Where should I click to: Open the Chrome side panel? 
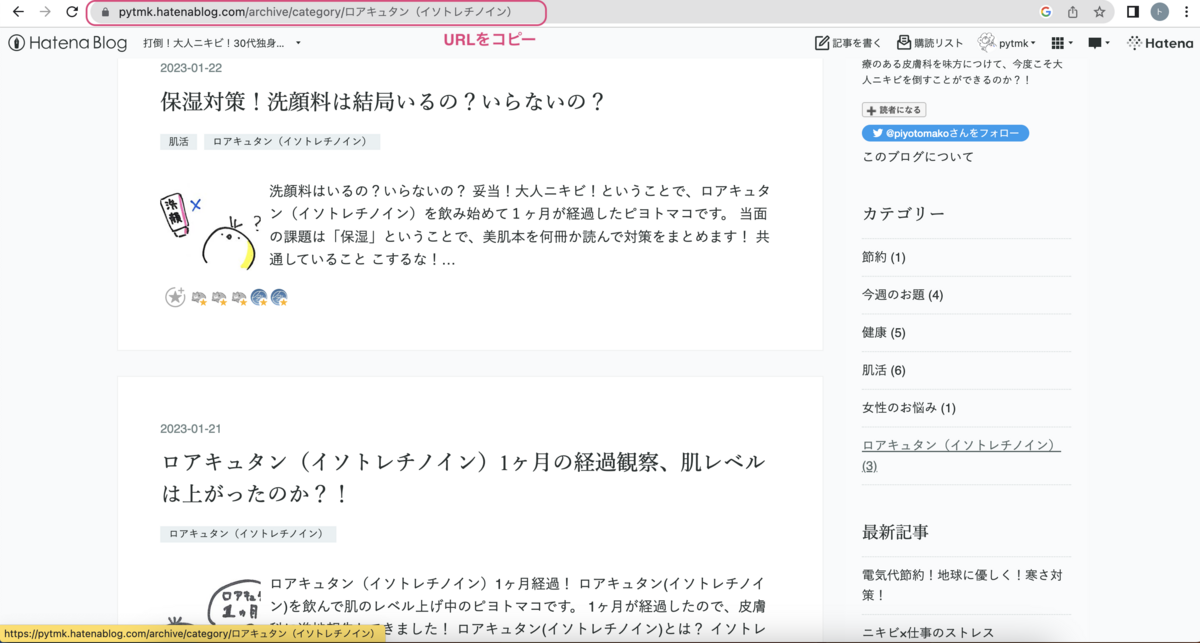coord(1133,12)
